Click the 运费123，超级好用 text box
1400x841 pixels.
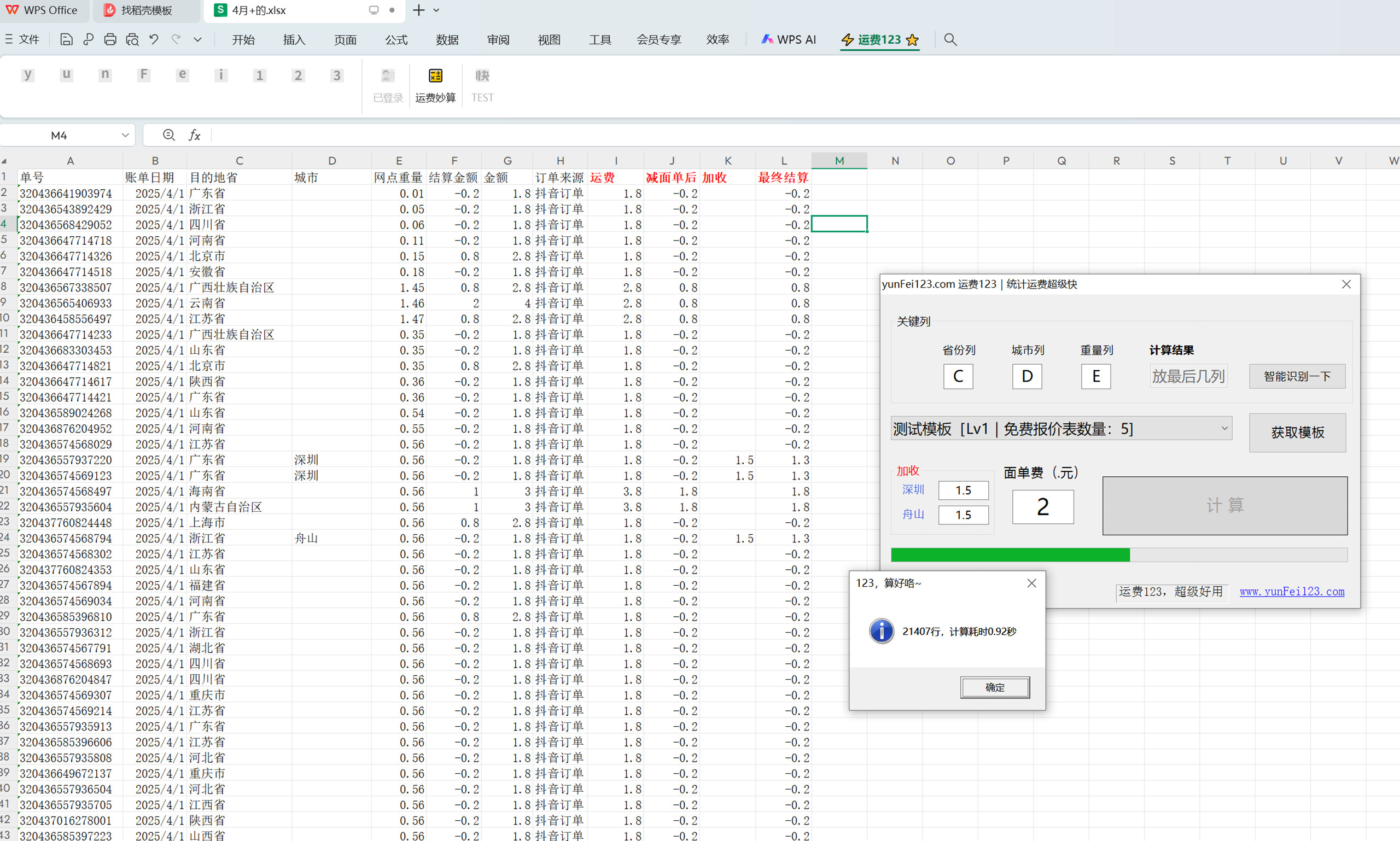click(1171, 592)
